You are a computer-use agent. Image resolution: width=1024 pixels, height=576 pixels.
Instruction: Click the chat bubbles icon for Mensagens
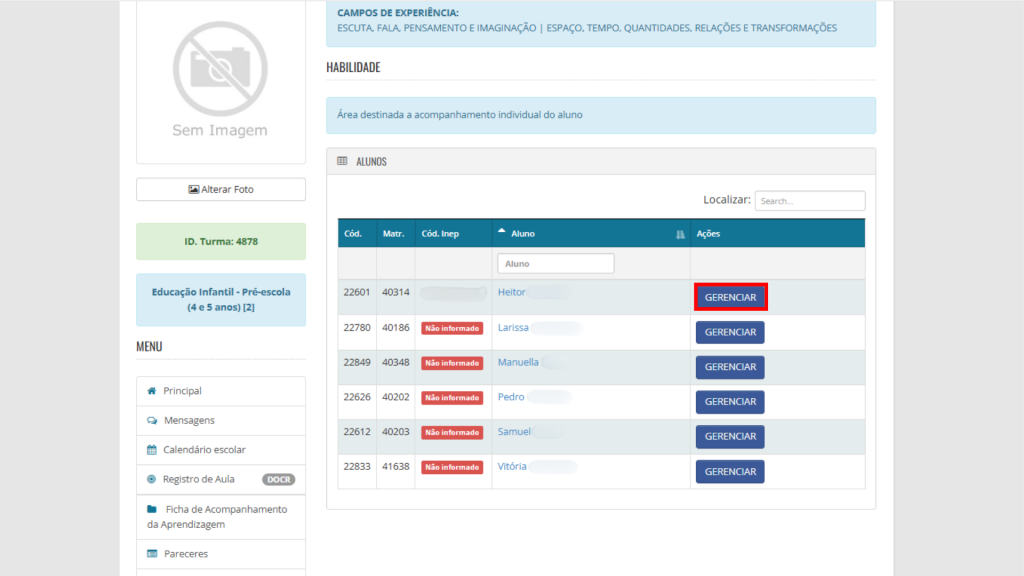(152, 421)
